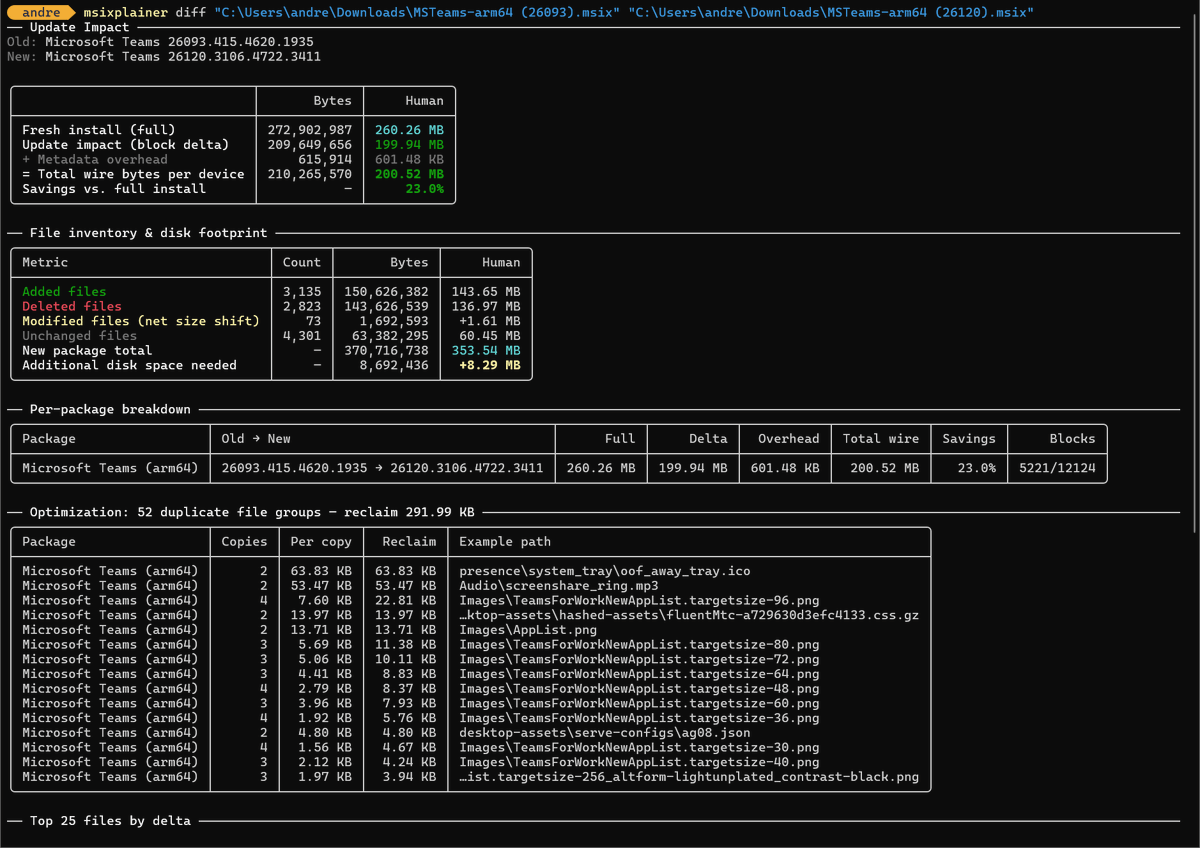Click the "Reclaim" column header
1200x848 pixels.
click(x=409, y=541)
